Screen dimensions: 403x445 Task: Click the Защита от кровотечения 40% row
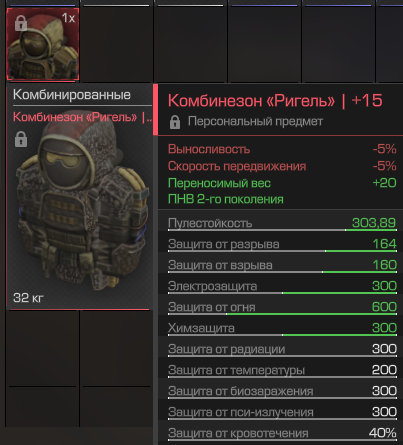tap(282, 433)
